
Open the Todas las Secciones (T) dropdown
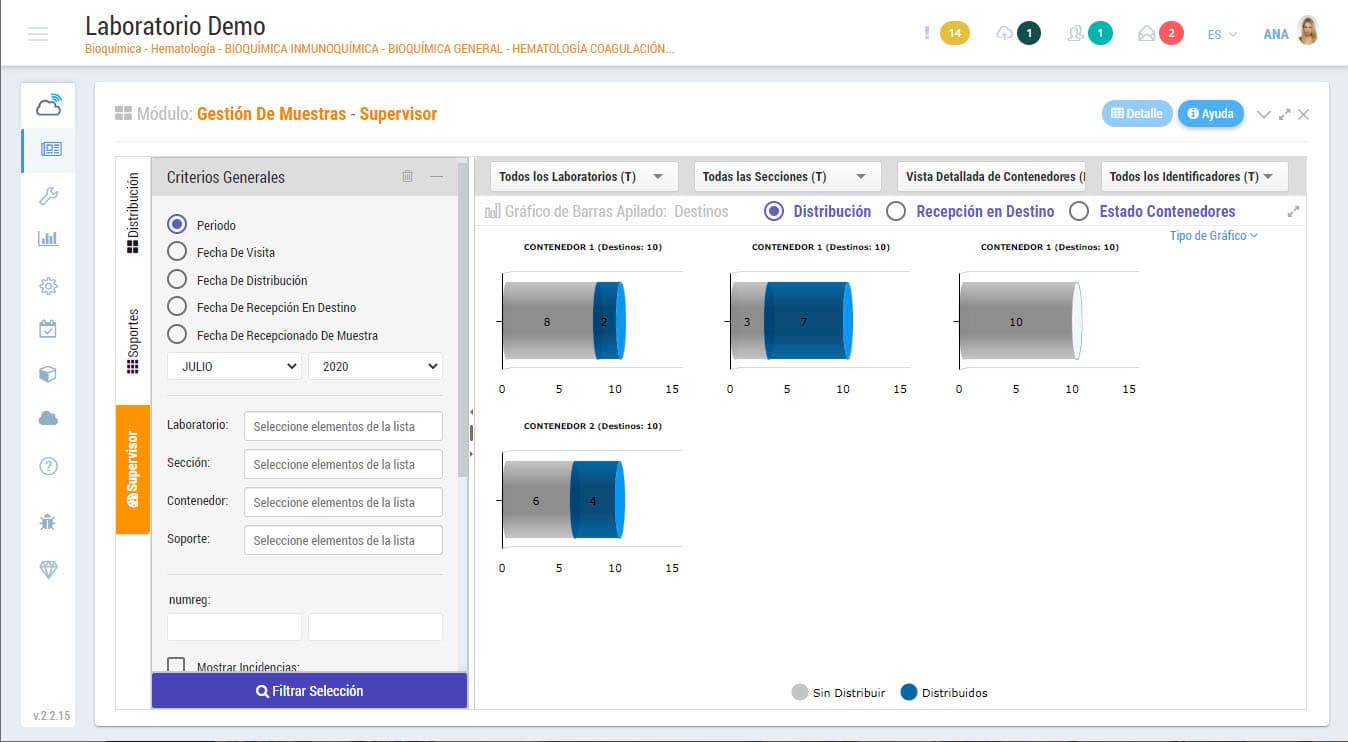[788, 176]
